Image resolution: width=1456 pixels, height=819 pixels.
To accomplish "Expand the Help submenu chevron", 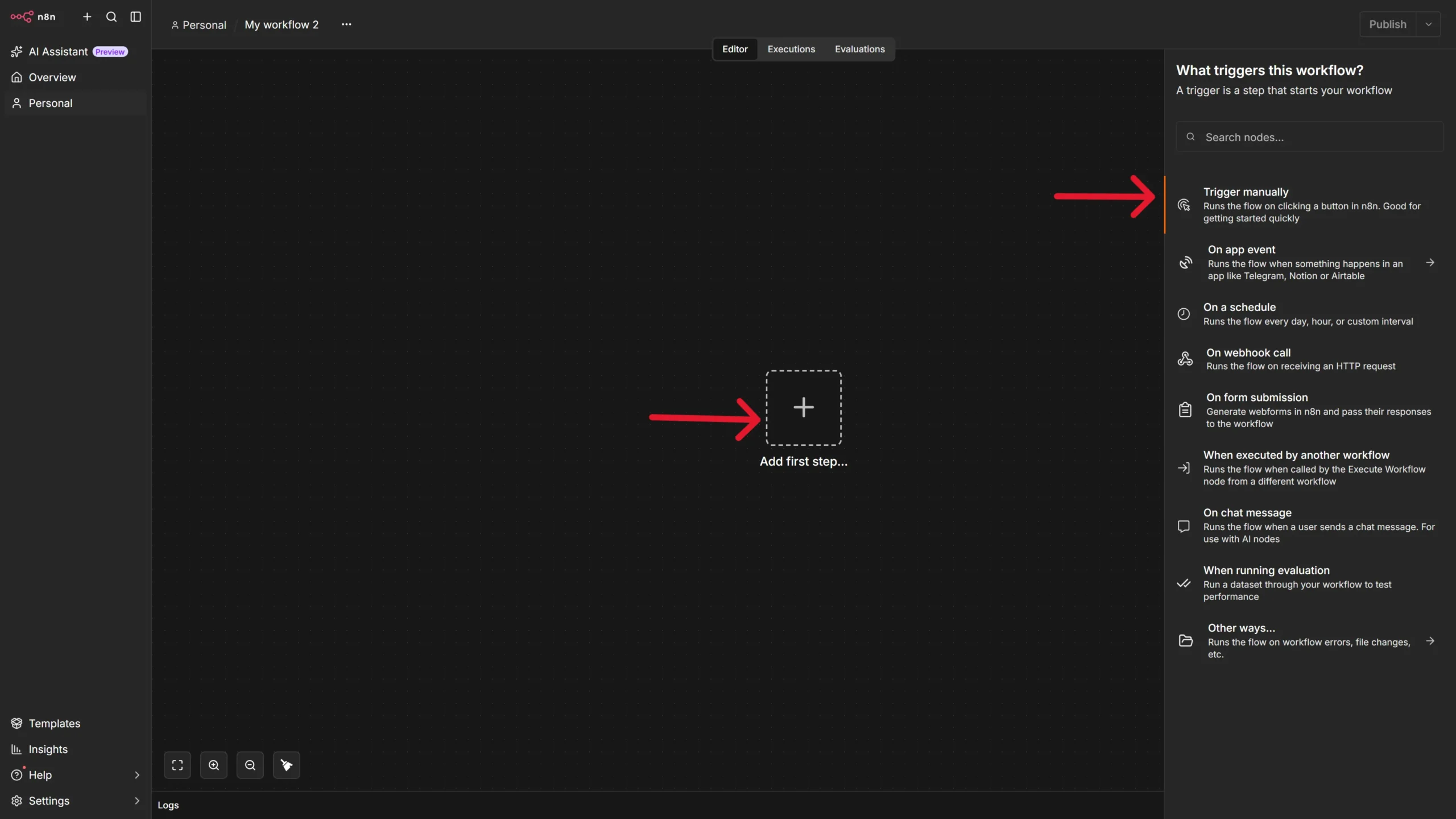I will tap(136, 775).
